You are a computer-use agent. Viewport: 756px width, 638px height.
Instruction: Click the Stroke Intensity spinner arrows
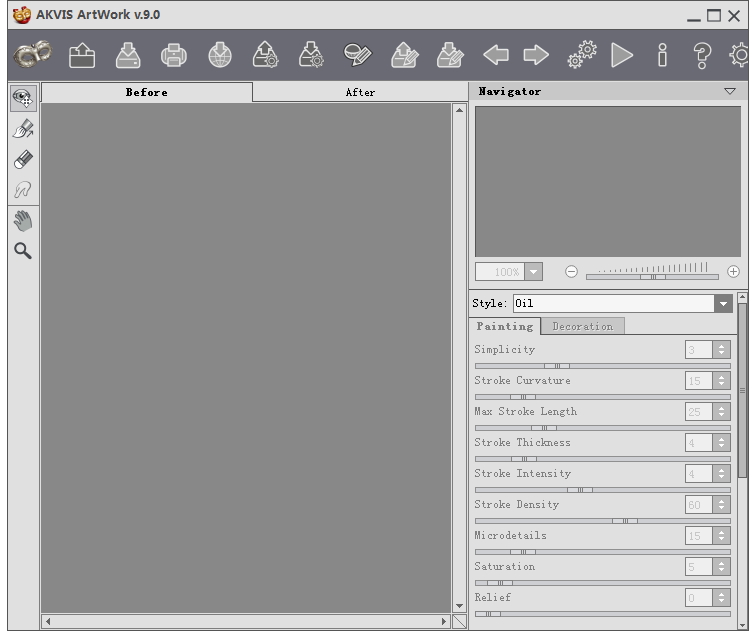pos(721,474)
